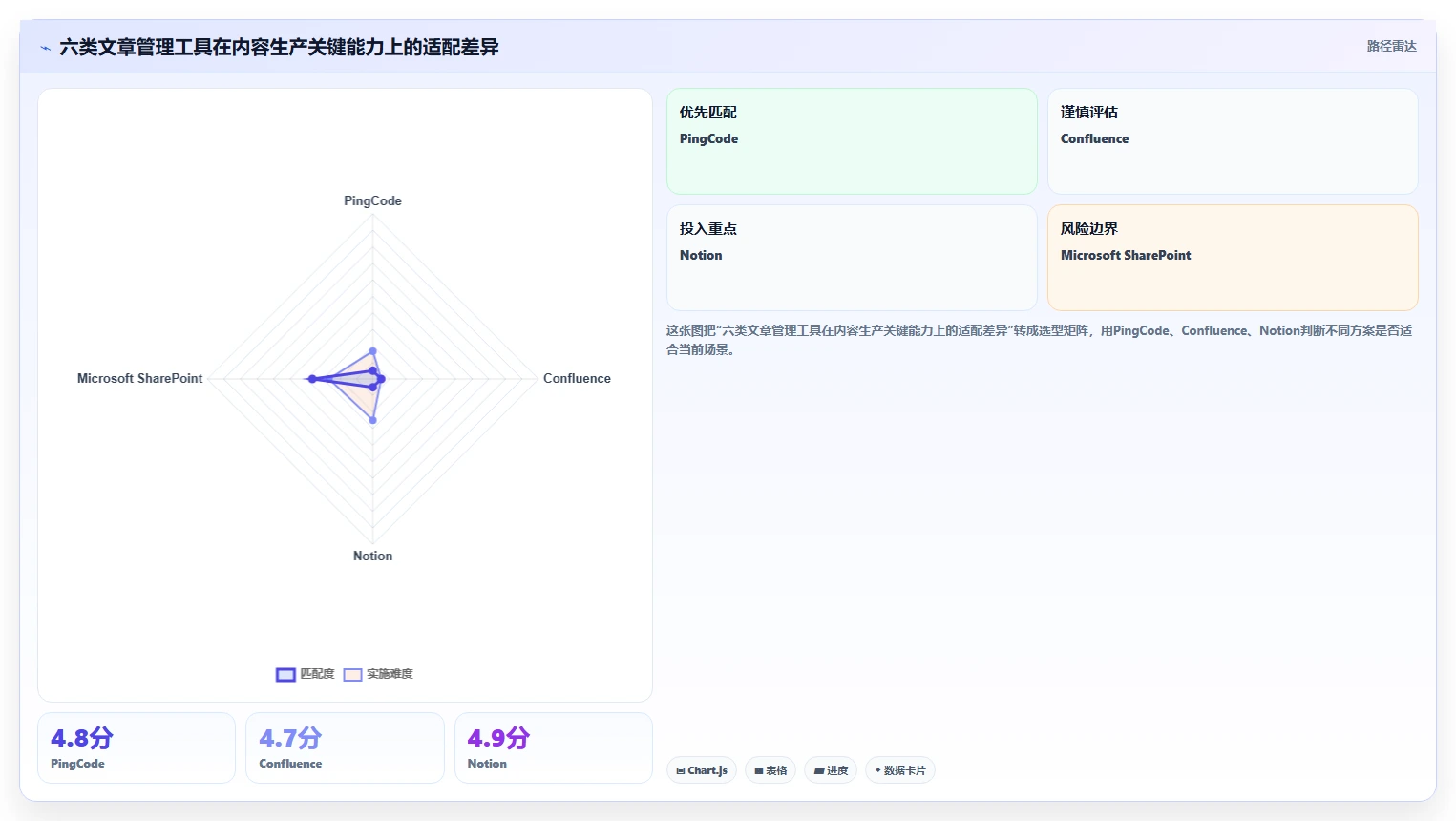This screenshot has width=1456, height=821.
Task: Click the 4.9分 Notion score card
Action: (x=554, y=747)
